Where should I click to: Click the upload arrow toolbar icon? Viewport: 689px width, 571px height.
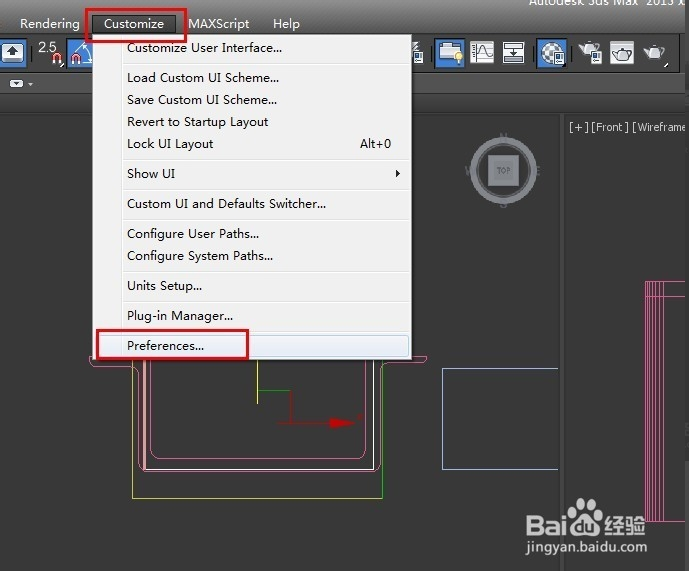pyautogui.click(x=13, y=53)
